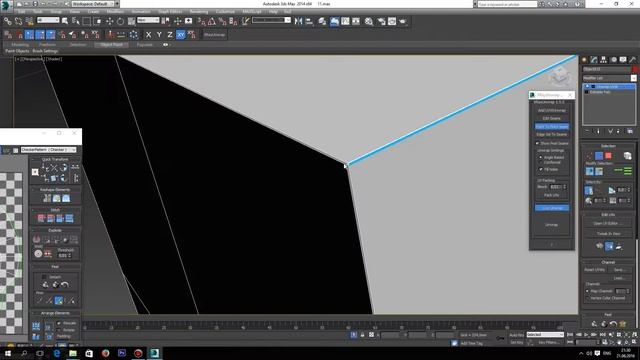Image resolution: width=640 pixels, height=360 pixels.
Task: Select the XY plane constraint
Action: click(x=181, y=35)
